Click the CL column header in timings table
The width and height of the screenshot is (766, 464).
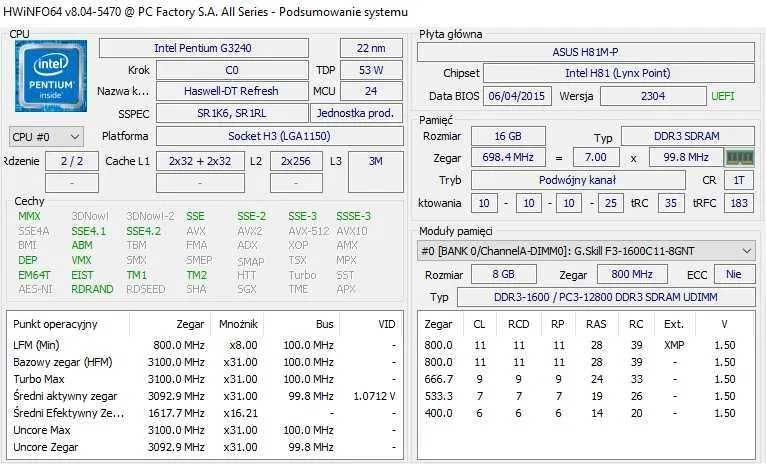(x=479, y=324)
